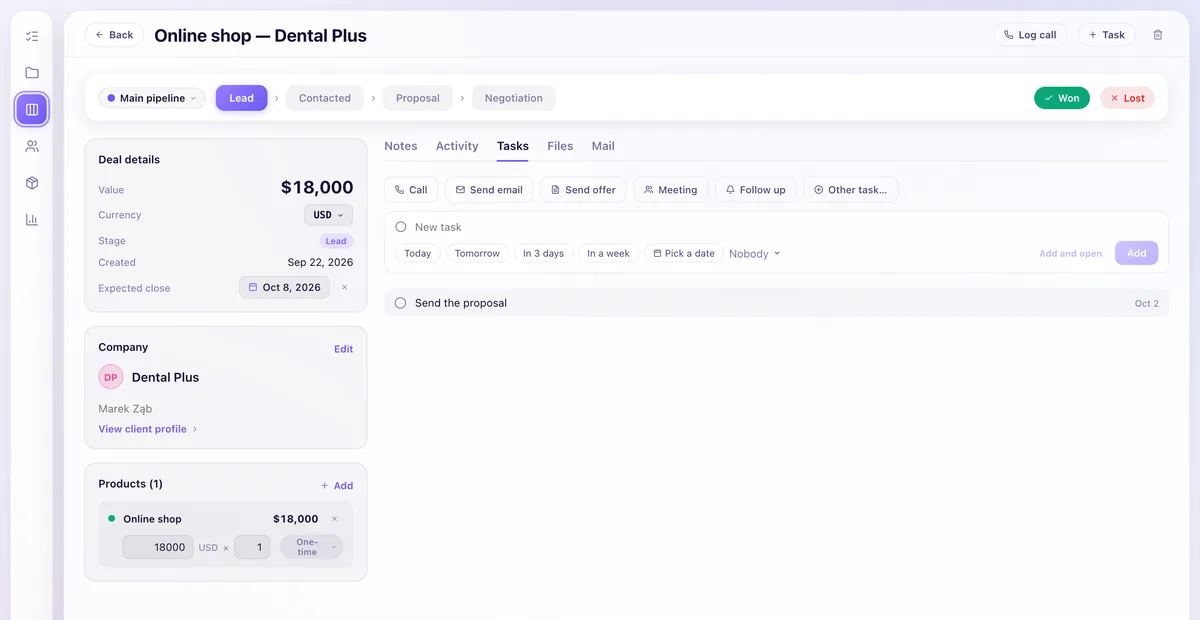Open Other task options
1200x620 pixels.
coord(850,190)
